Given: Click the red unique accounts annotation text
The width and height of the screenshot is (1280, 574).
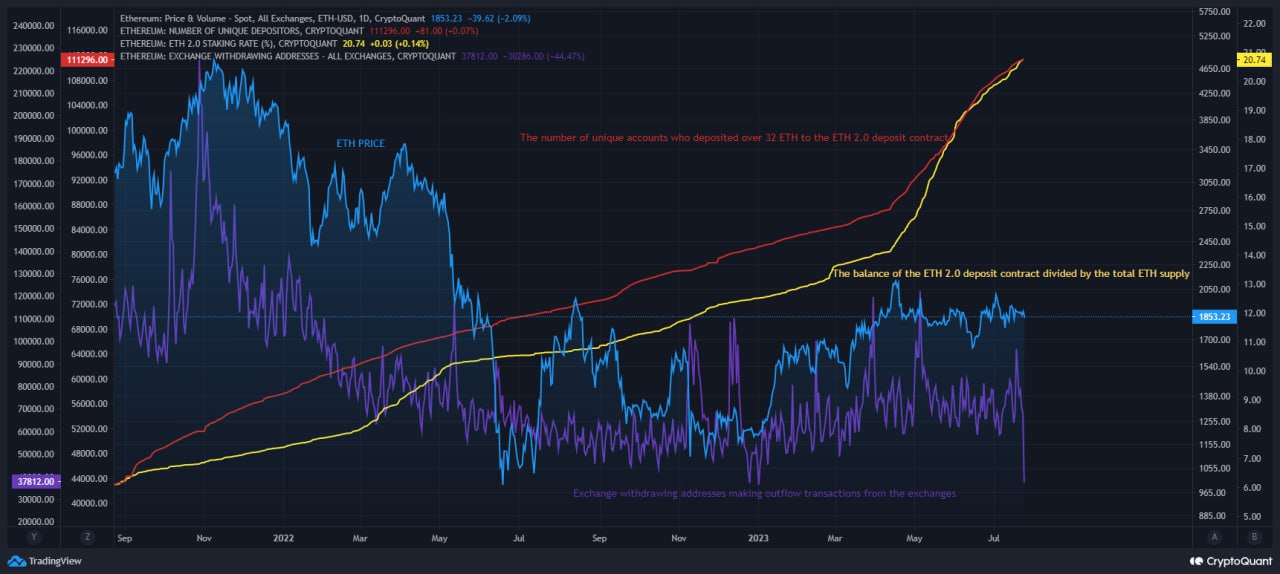Looking at the screenshot, I should [733, 138].
